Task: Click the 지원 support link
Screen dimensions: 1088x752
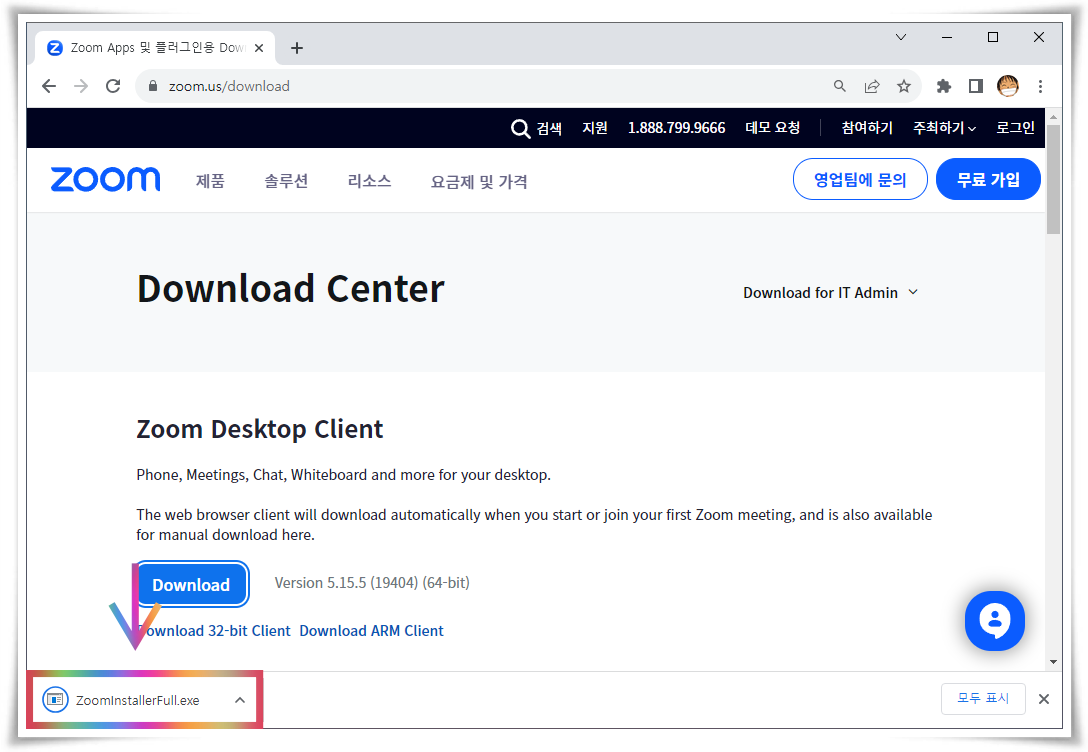Action: coord(595,128)
